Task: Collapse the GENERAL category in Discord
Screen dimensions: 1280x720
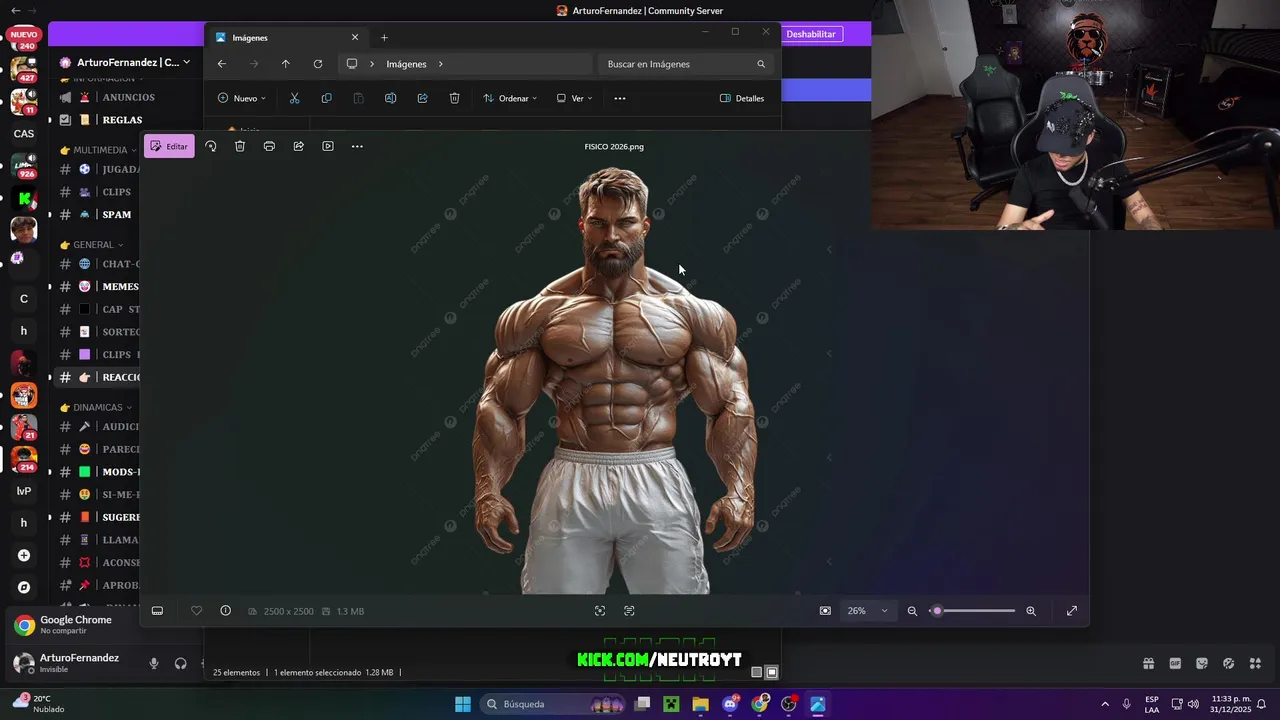Action: coord(92,245)
